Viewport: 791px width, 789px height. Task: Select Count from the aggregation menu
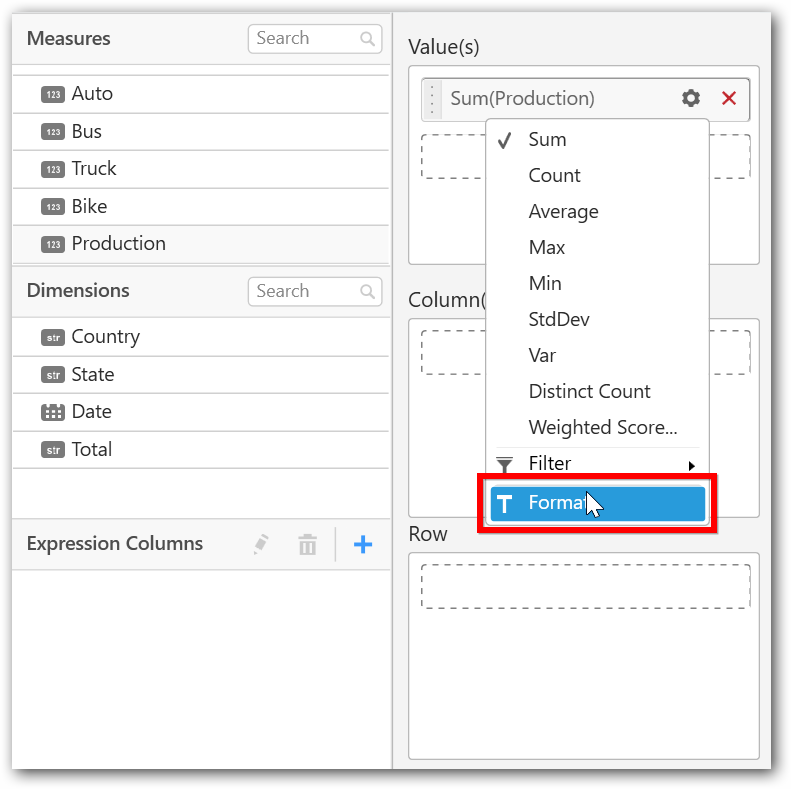point(554,176)
